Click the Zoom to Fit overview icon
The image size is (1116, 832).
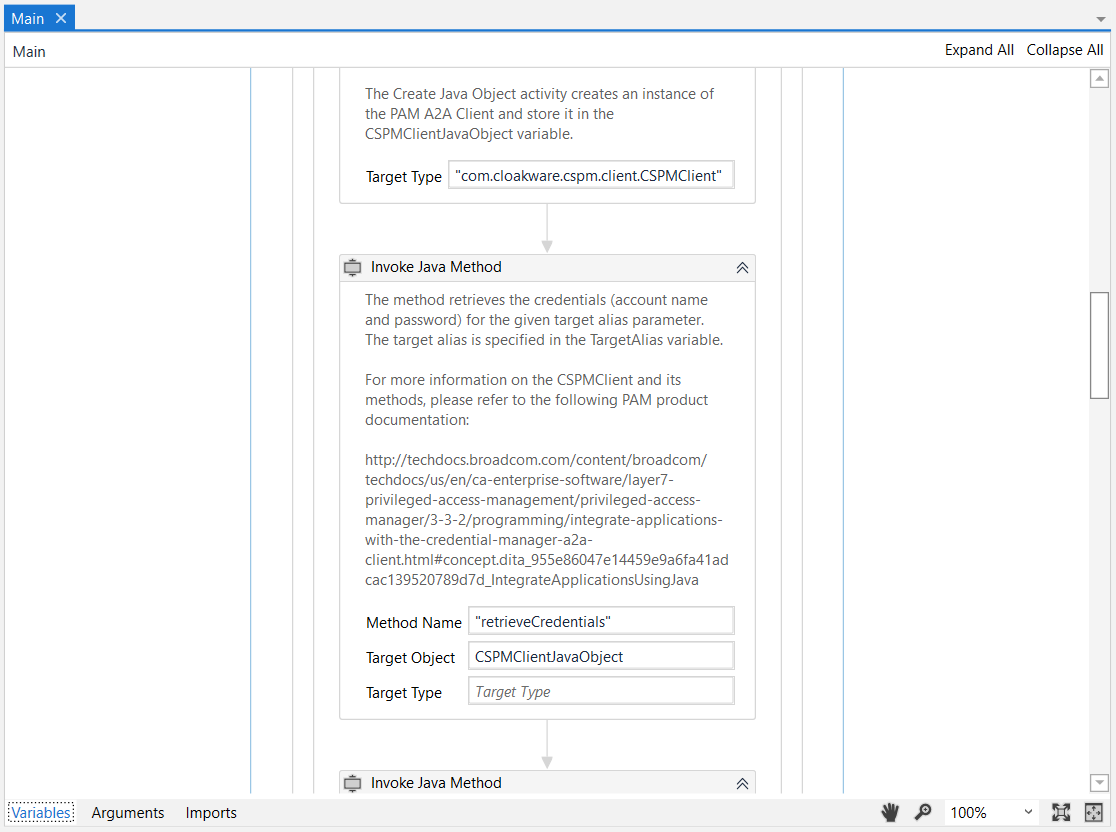[x=1093, y=812]
